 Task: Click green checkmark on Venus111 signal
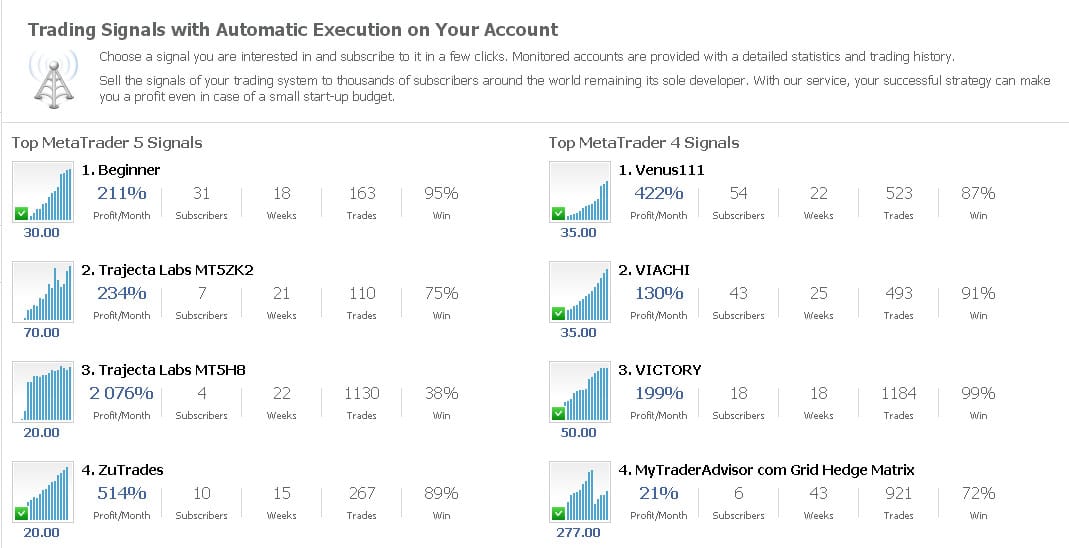coord(558,213)
